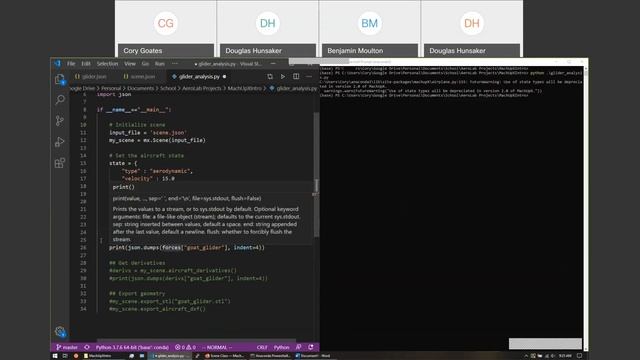Click line my_scene = mx.Scene(input_file)
This screenshot has height=360, width=640.
point(157,140)
